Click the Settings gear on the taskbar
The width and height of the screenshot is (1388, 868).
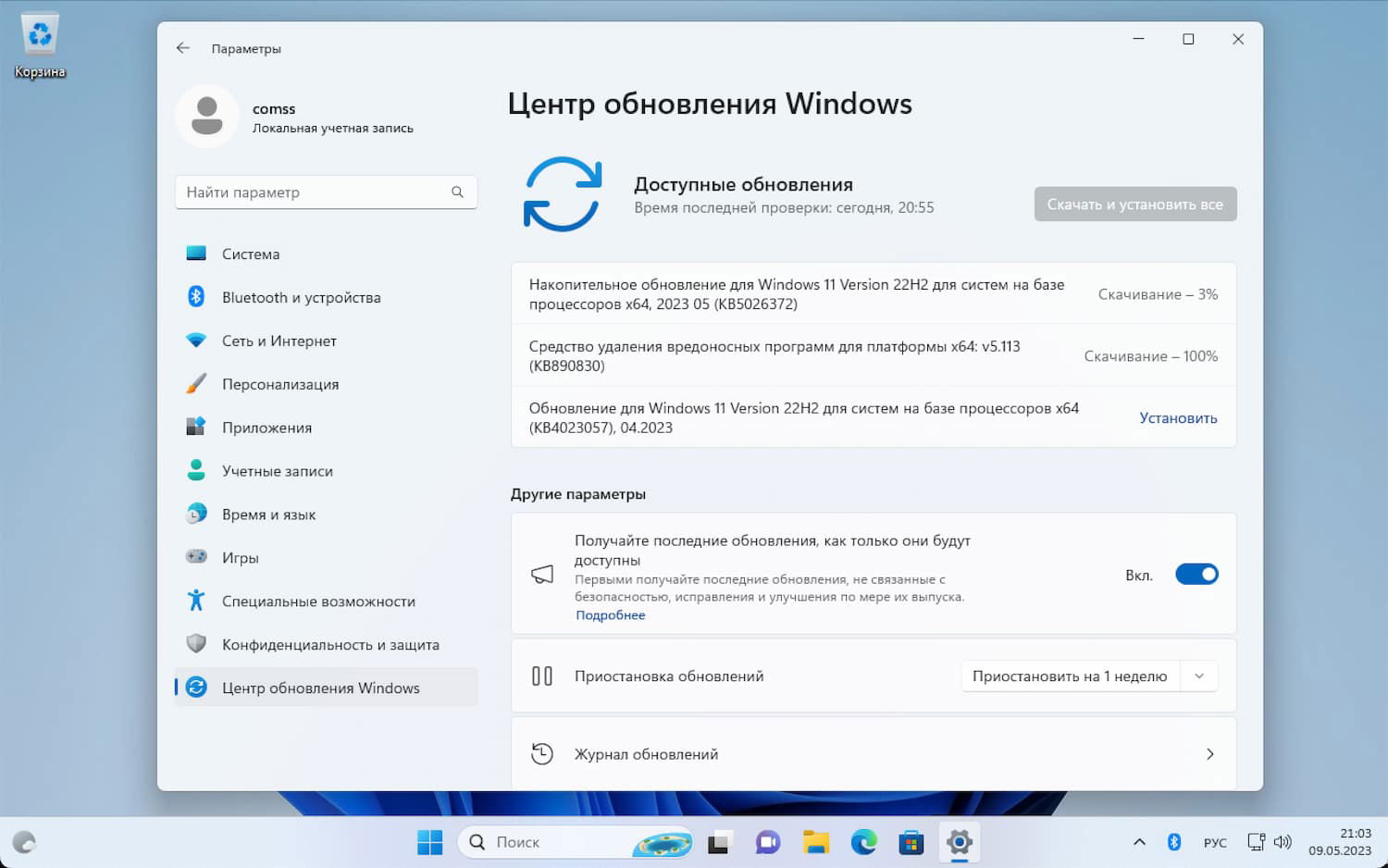(960, 842)
